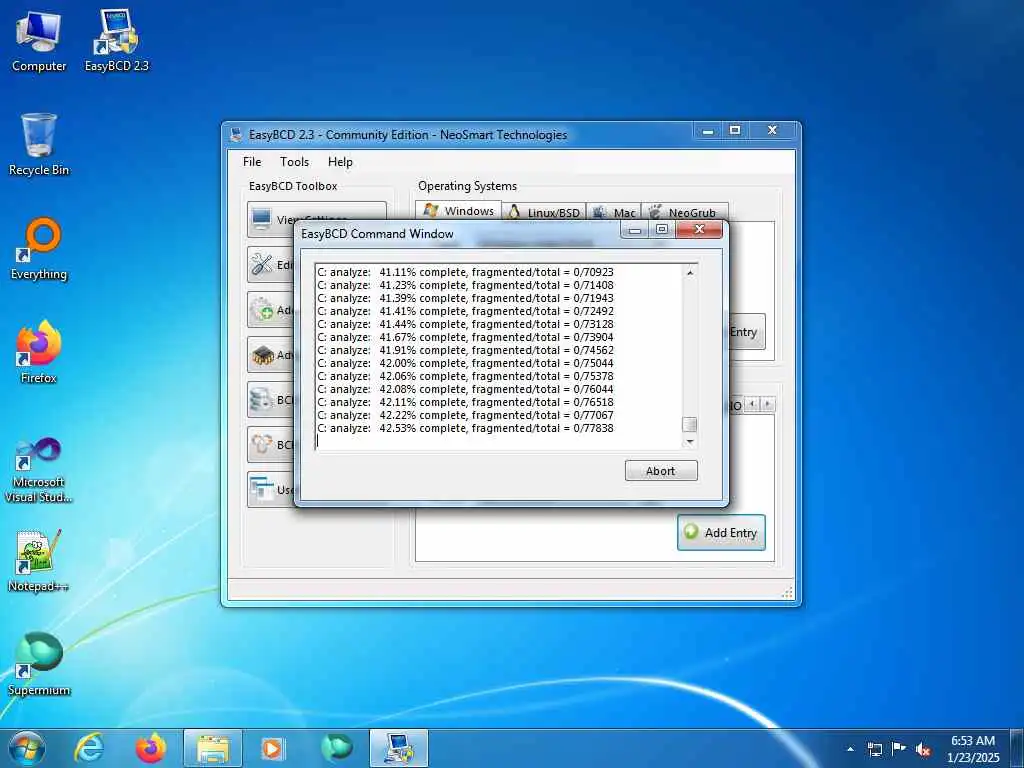The image size is (1024, 768).
Task: Click the View Settings toolbox button
Action: [271, 219]
